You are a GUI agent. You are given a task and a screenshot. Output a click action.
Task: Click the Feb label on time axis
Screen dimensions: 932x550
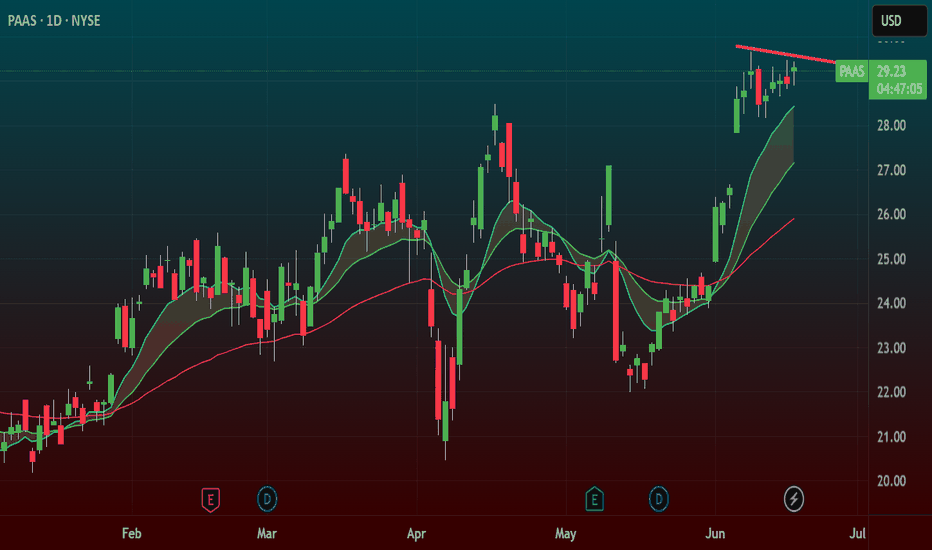[131, 533]
